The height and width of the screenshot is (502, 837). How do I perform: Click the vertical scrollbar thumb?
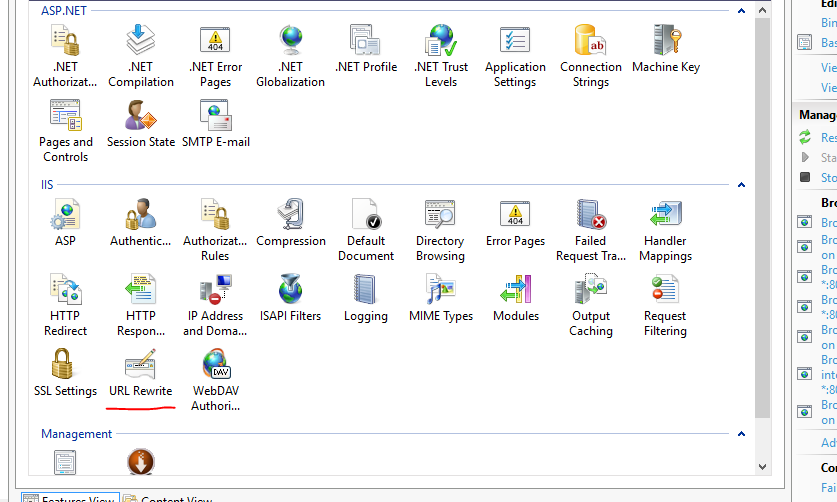click(x=762, y=218)
